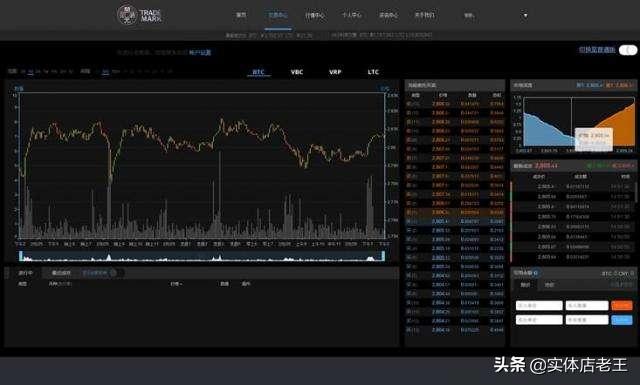Open the nav item right of trading center
The height and width of the screenshot is (385, 640).
pos(315,16)
